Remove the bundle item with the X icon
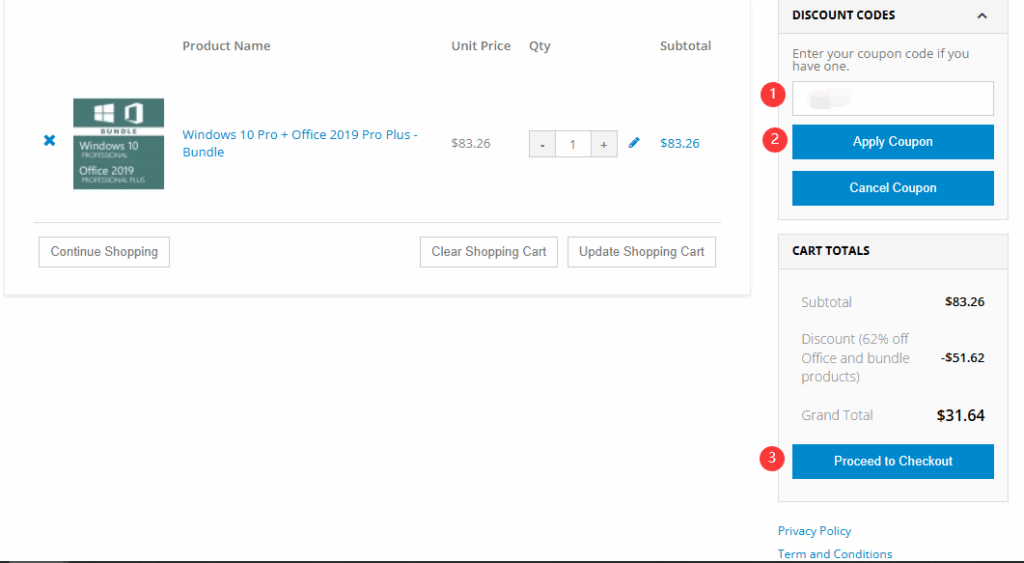The height and width of the screenshot is (563, 1024). 50,140
